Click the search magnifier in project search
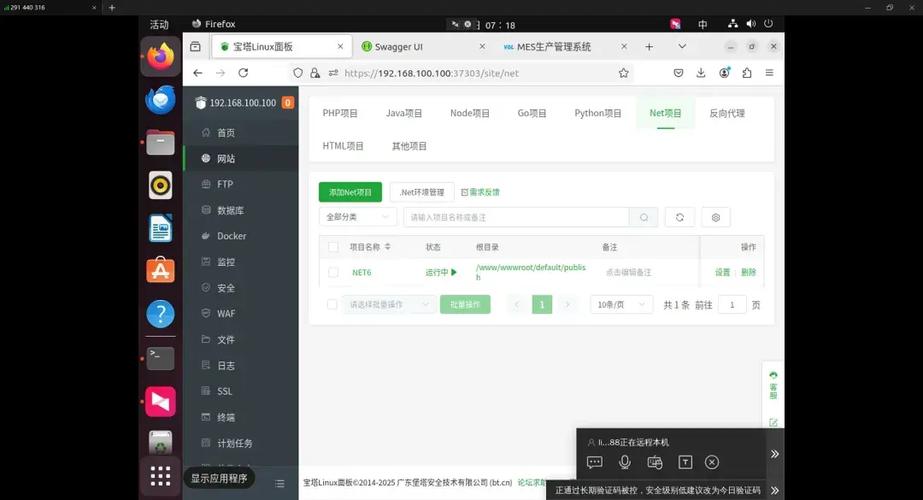 coord(644,217)
